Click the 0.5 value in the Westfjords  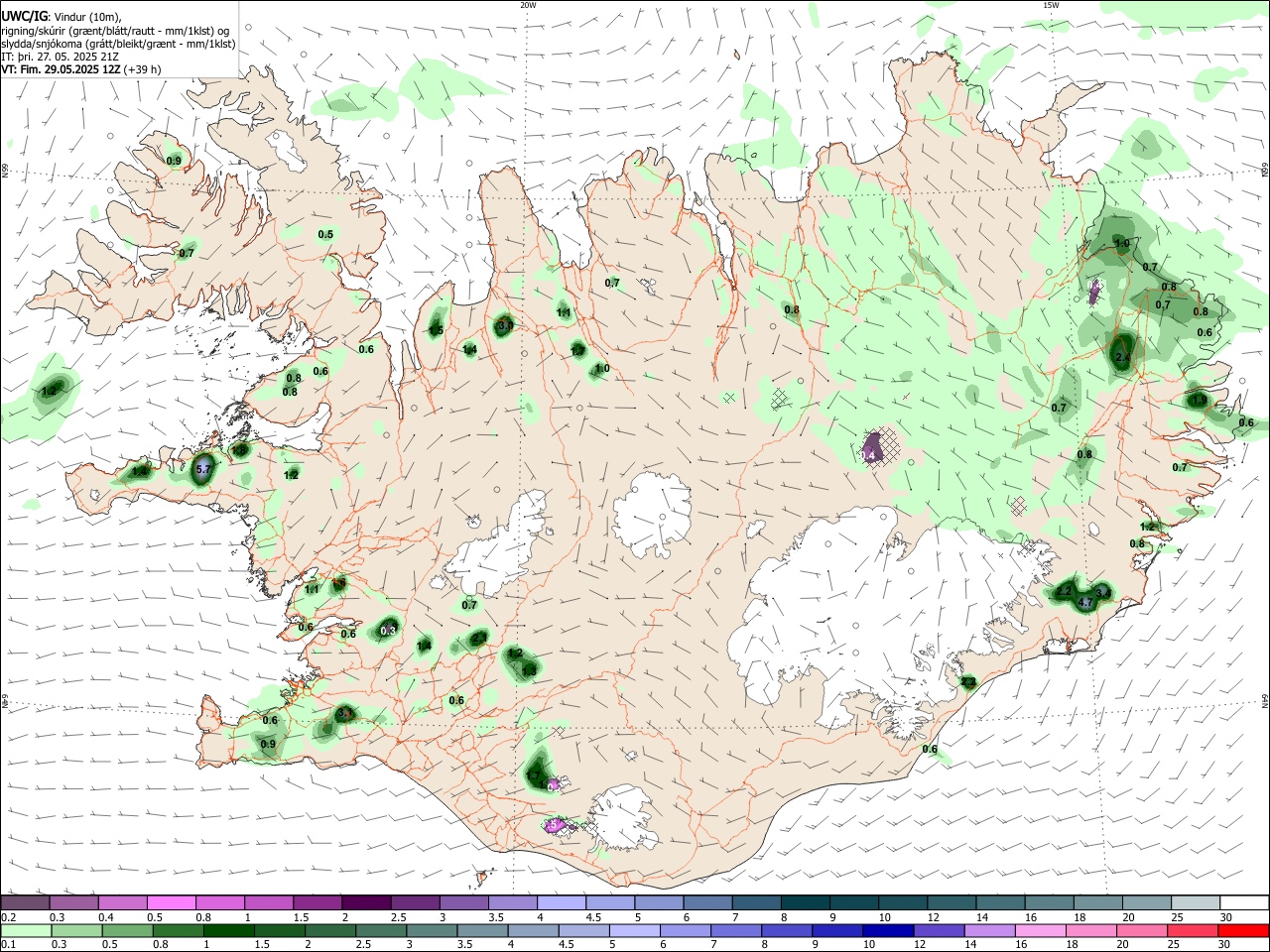pos(325,234)
